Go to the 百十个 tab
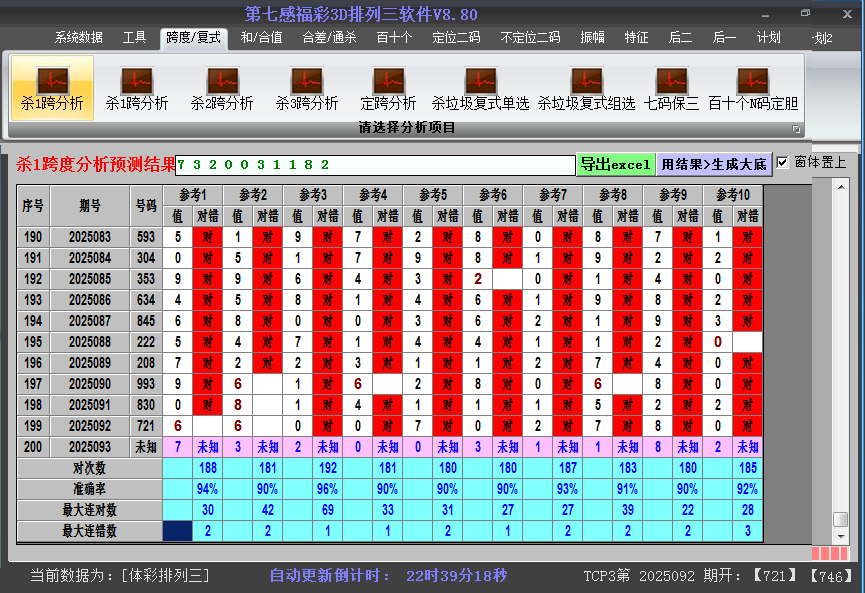The width and height of the screenshot is (865, 593). click(x=394, y=38)
